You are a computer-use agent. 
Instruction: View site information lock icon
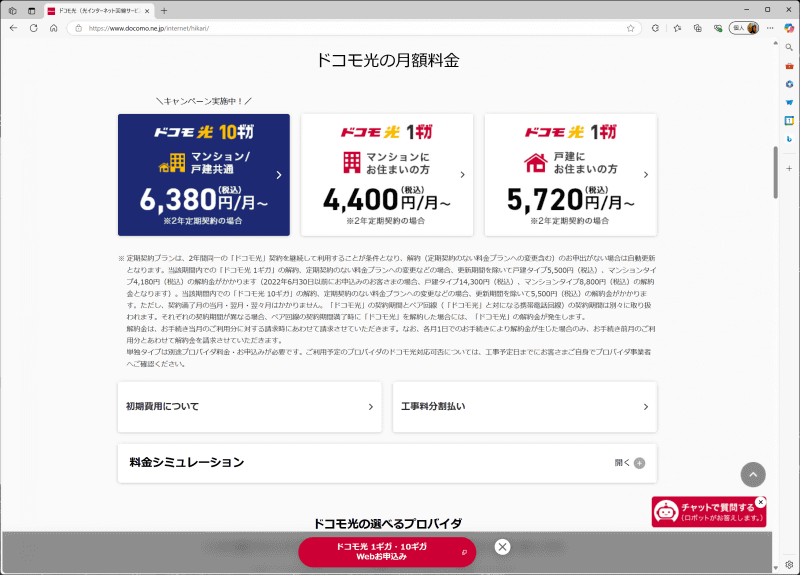tap(79, 28)
